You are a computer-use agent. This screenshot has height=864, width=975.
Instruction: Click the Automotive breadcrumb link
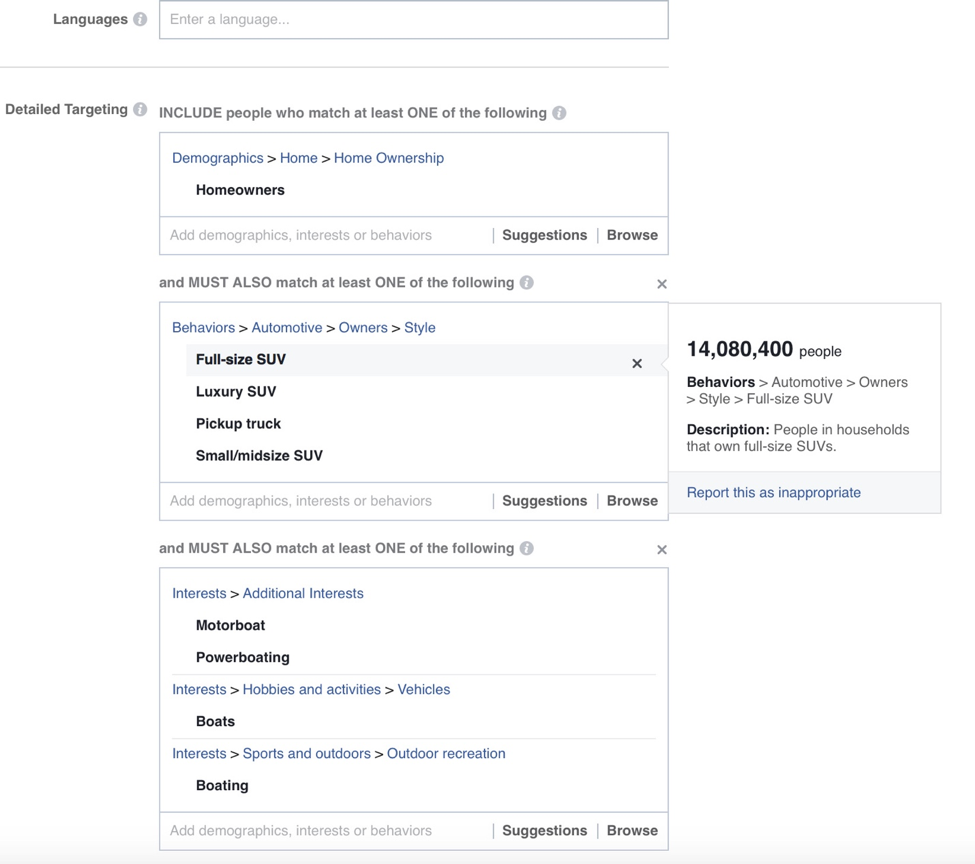[287, 327]
